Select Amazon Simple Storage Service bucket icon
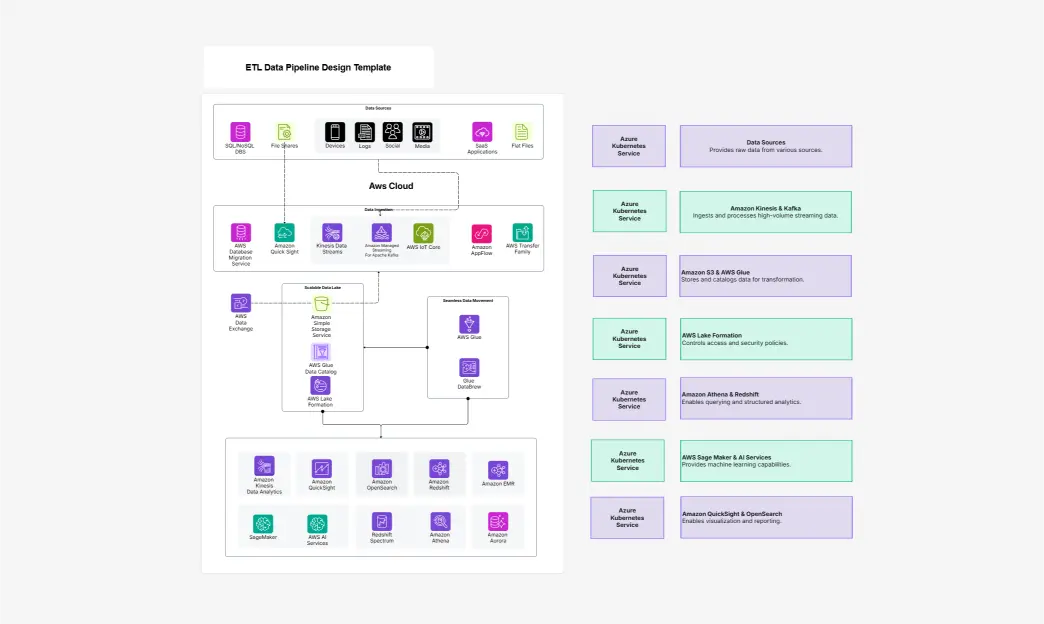The image size is (1044, 624). click(x=321, y=304)
